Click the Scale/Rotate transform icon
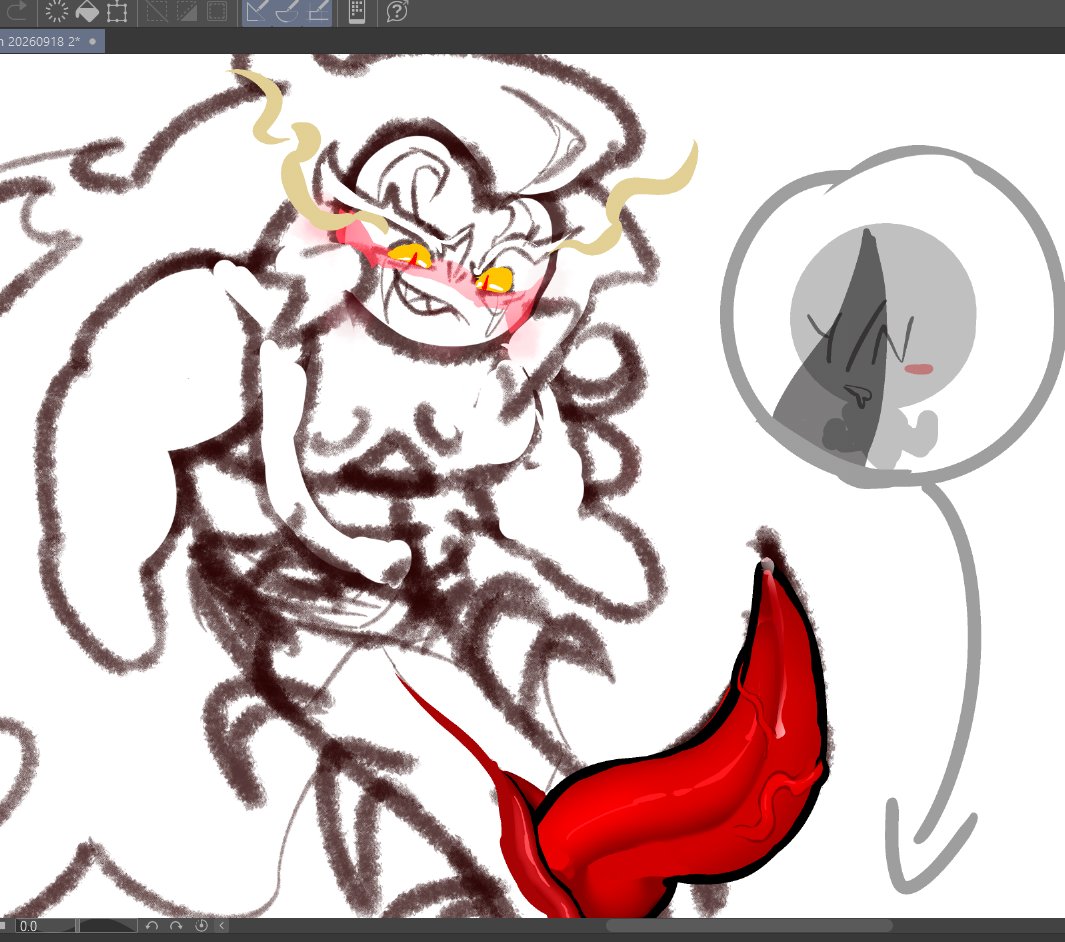Image resolution: width=1065 pixels, height=942 pixels. (118, 11)
